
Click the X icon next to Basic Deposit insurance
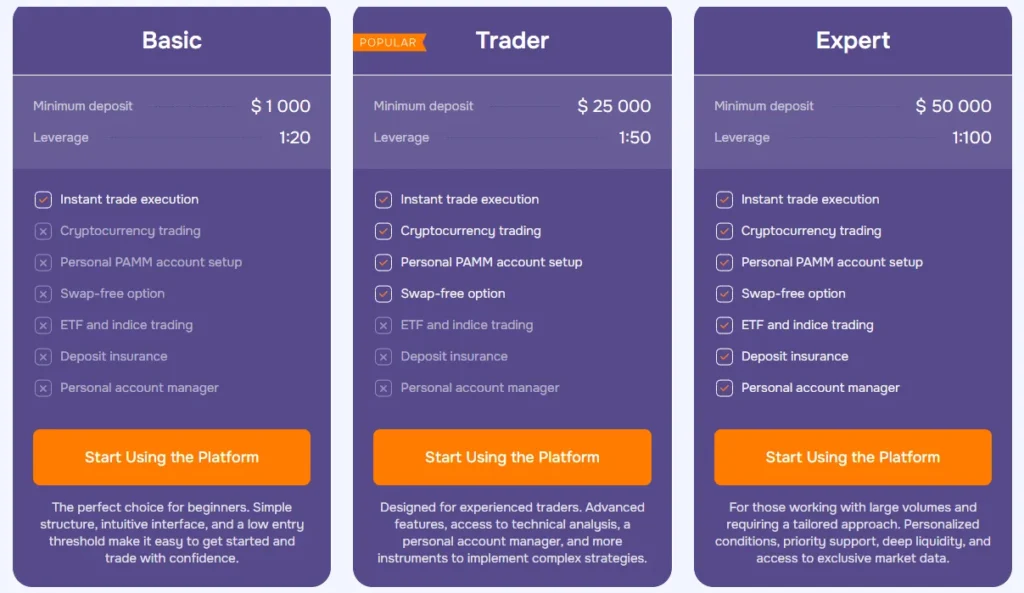click(43, 357)
